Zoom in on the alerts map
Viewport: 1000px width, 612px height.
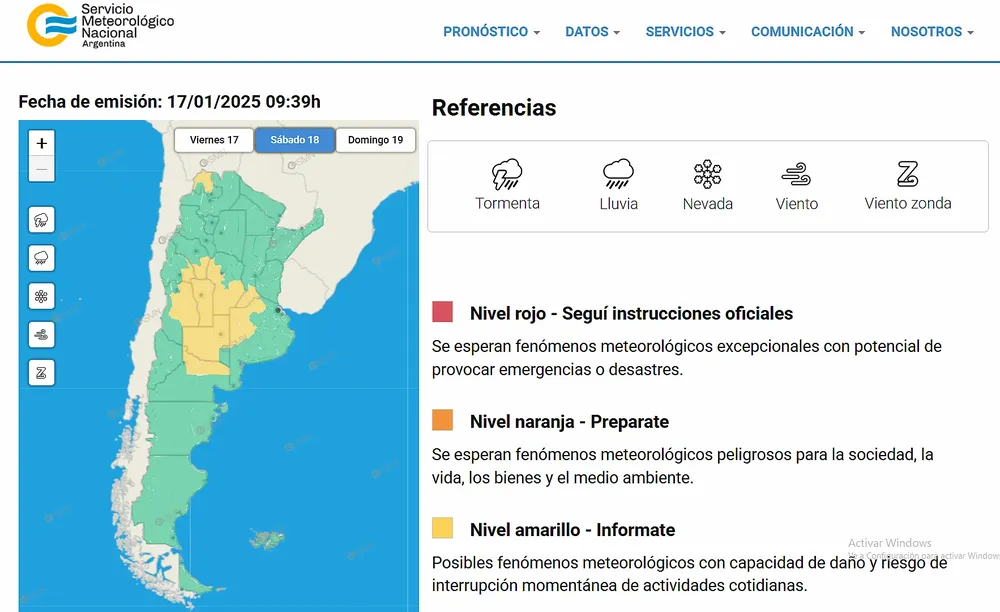41,143
